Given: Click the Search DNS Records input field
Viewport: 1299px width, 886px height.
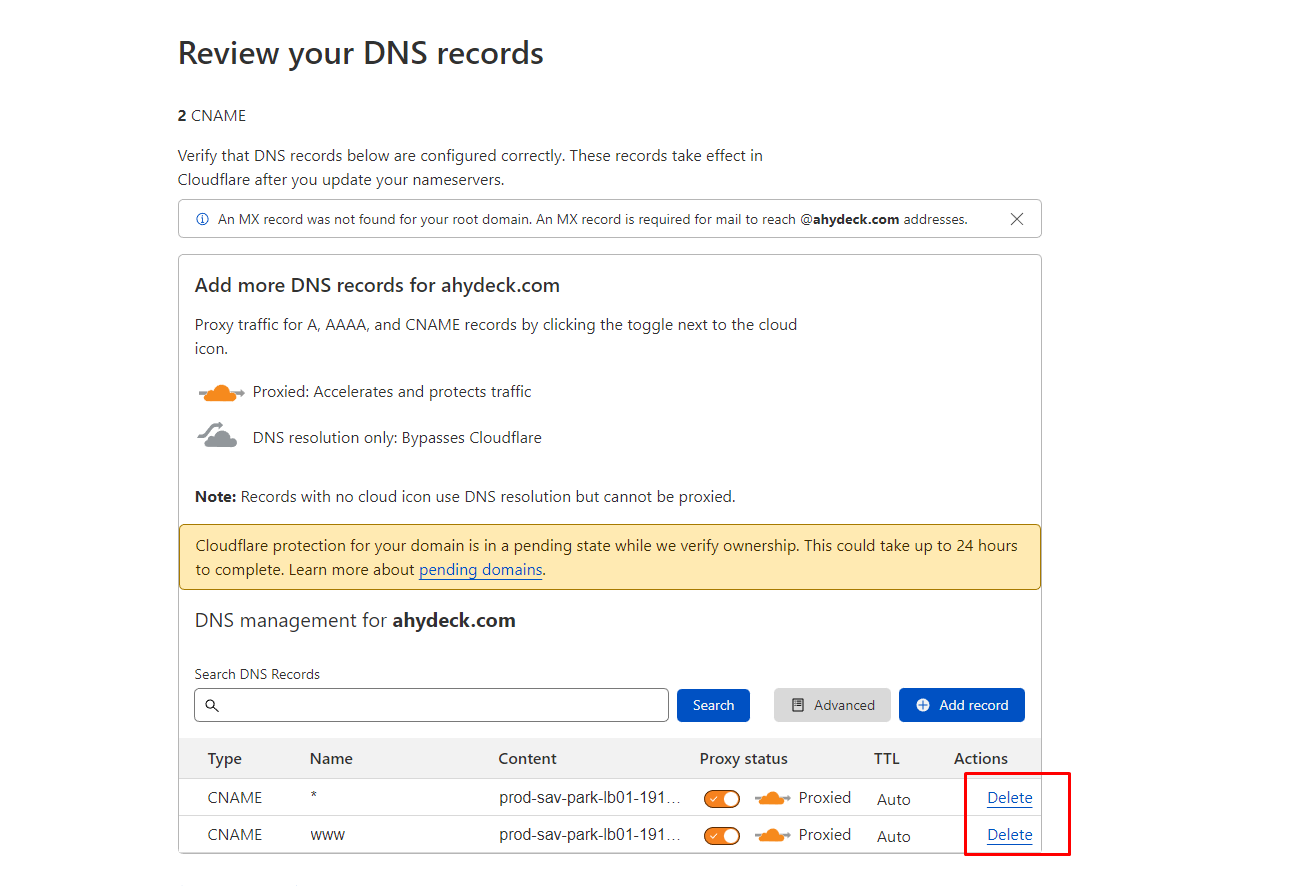Looking at the screenshot, I should click(x=431, y=705).
